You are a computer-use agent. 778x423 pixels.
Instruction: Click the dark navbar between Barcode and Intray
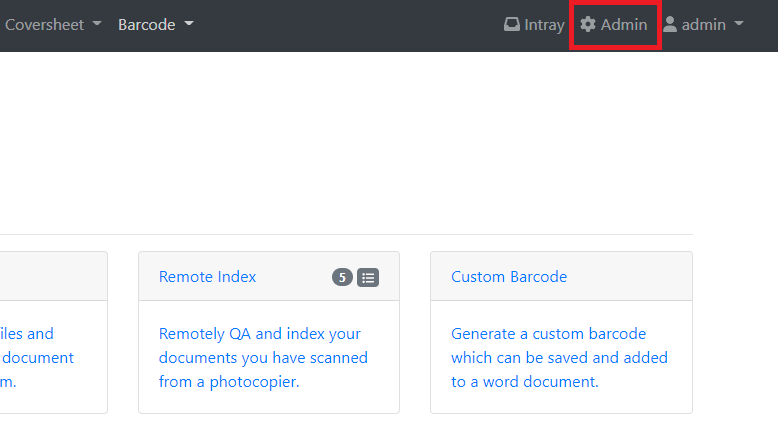[x=350, y=25]
